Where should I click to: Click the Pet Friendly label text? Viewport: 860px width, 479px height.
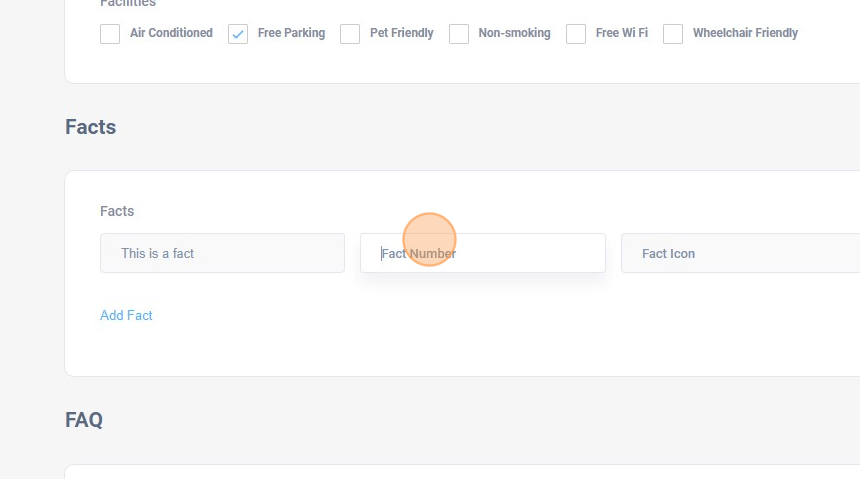(401, 33)
